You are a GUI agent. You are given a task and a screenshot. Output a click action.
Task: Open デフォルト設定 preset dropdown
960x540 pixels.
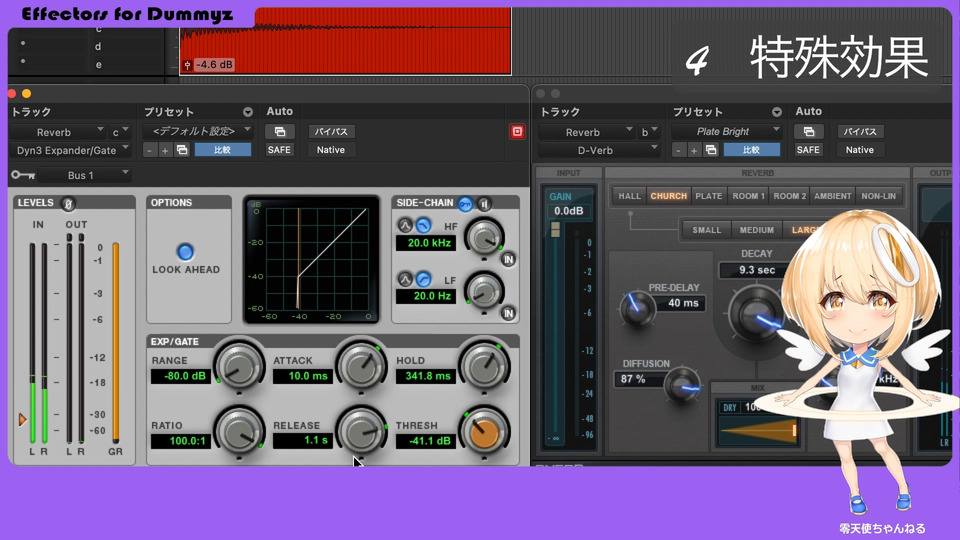(x=198, y=131)
